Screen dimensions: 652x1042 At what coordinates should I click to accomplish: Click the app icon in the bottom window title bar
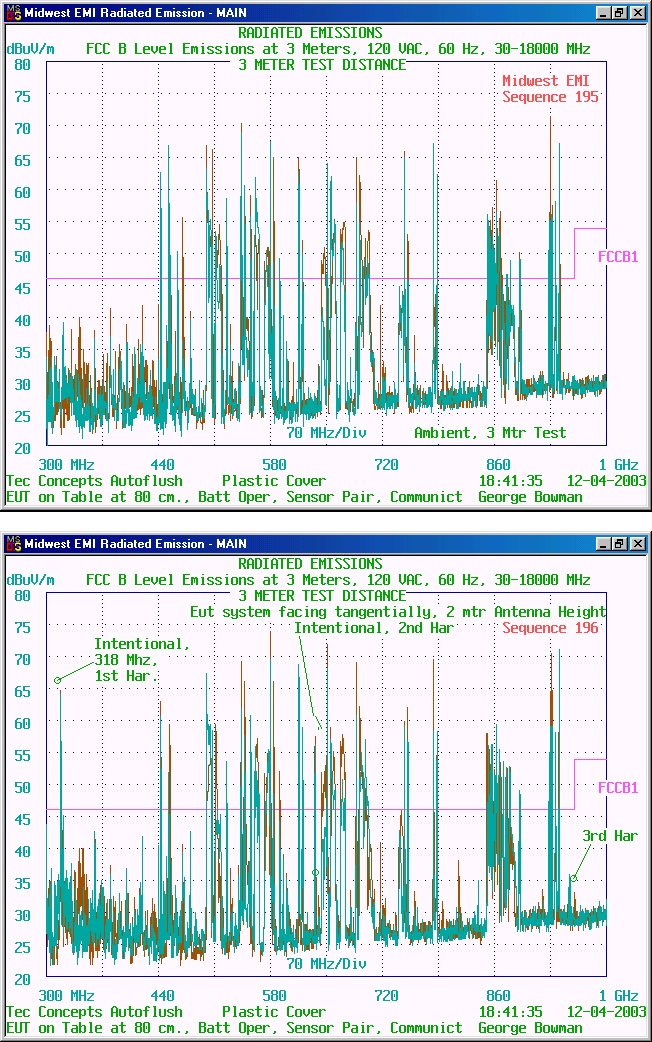(12, 544)
